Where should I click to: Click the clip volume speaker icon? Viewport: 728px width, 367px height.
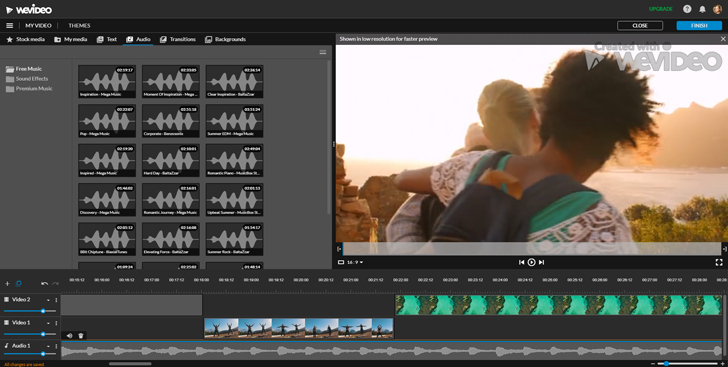[69, 335]
